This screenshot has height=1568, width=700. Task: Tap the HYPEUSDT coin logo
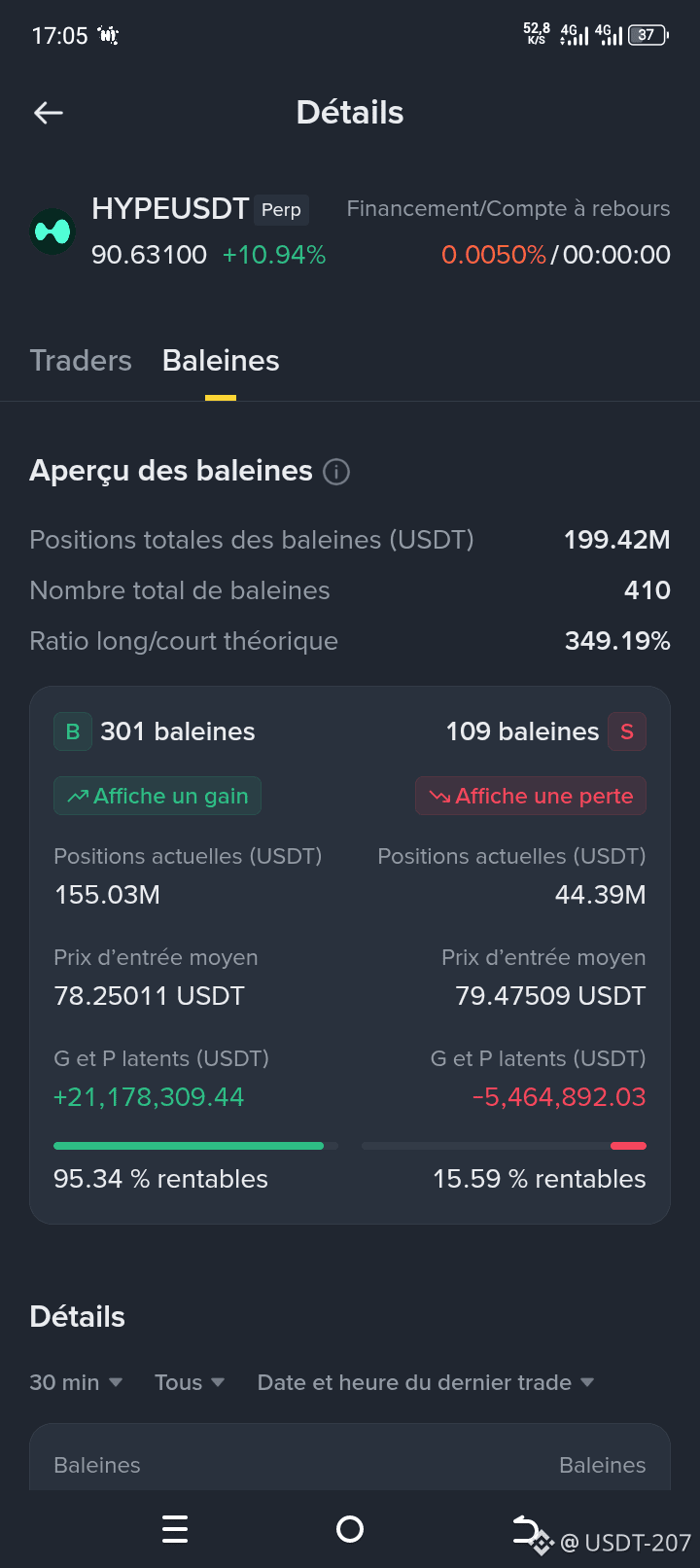pos(52,232)
